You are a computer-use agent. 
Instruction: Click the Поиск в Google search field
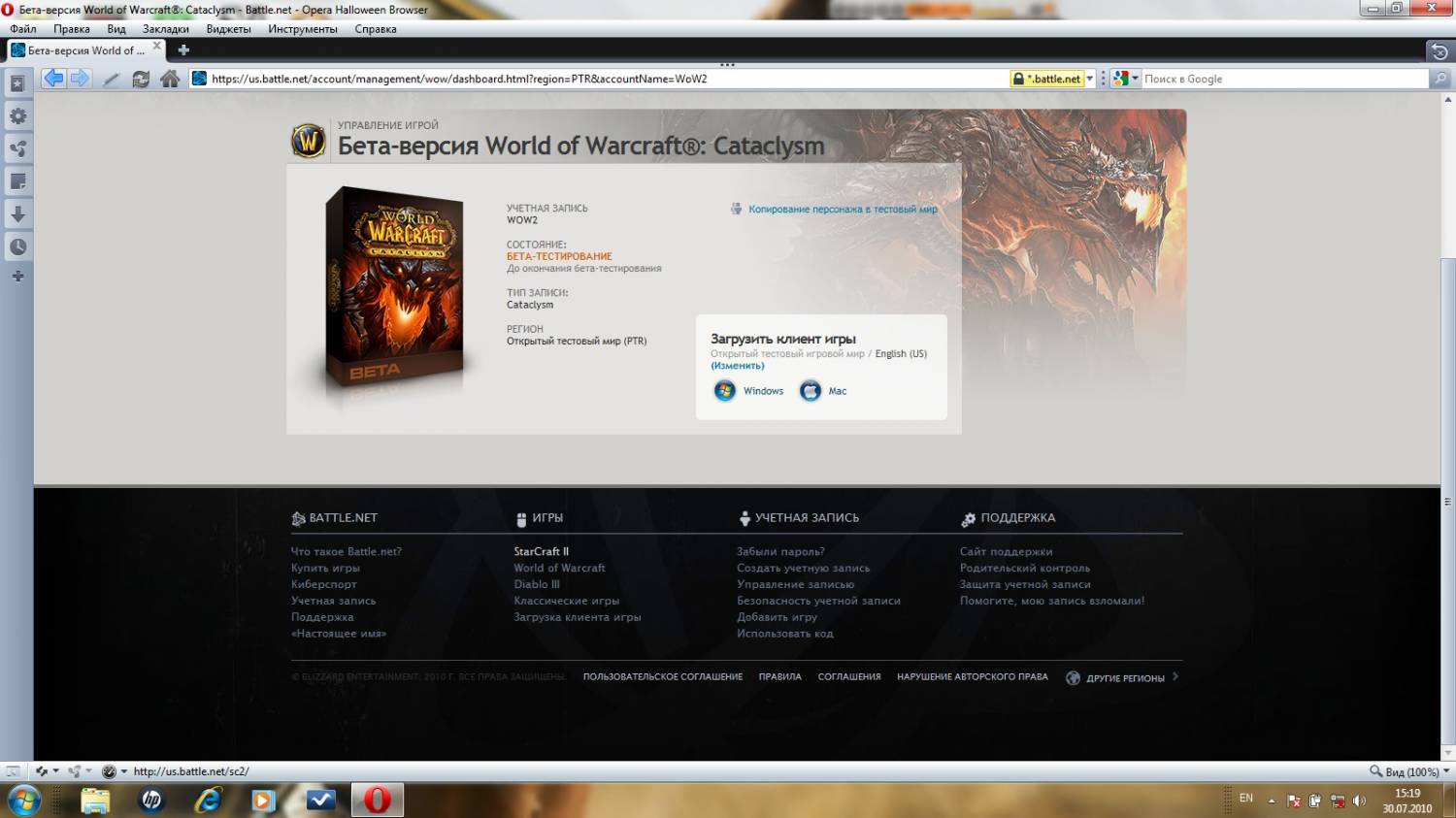[1283, 79]
